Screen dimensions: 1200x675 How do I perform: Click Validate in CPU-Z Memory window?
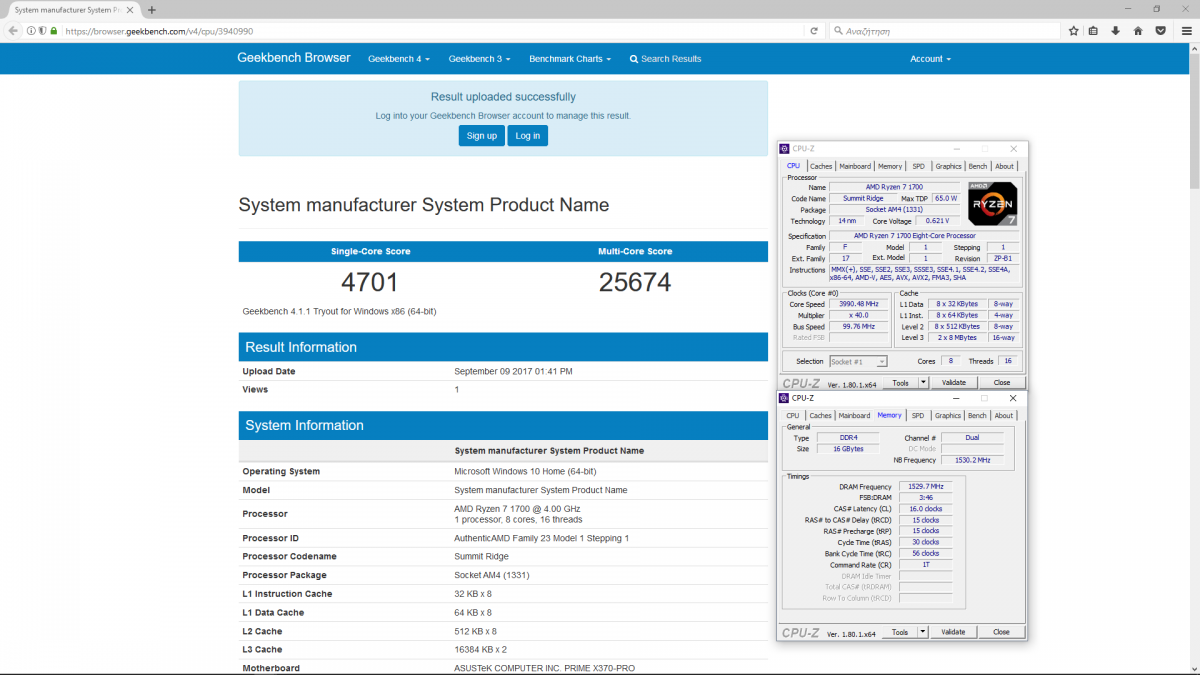954,632
